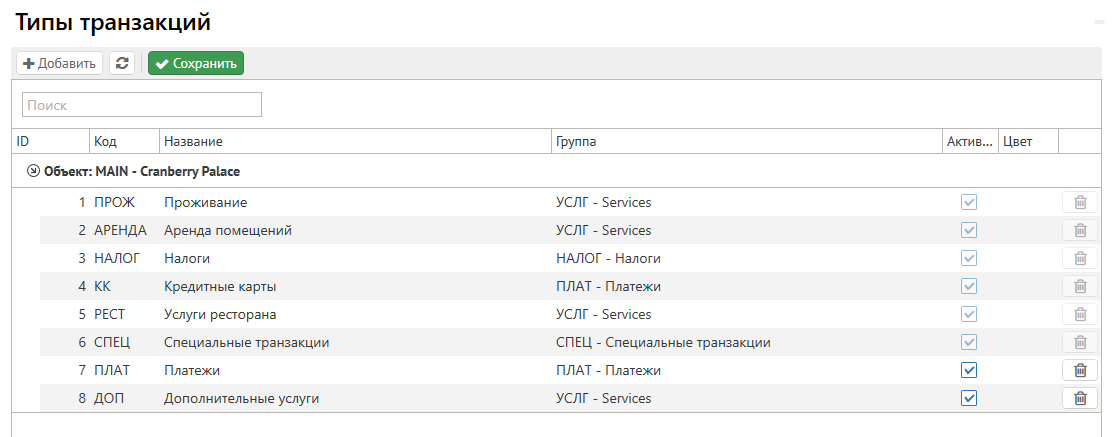Click trash icon for Услуги ресторана row
The image size is (1117, 437).
(1080, 314)
